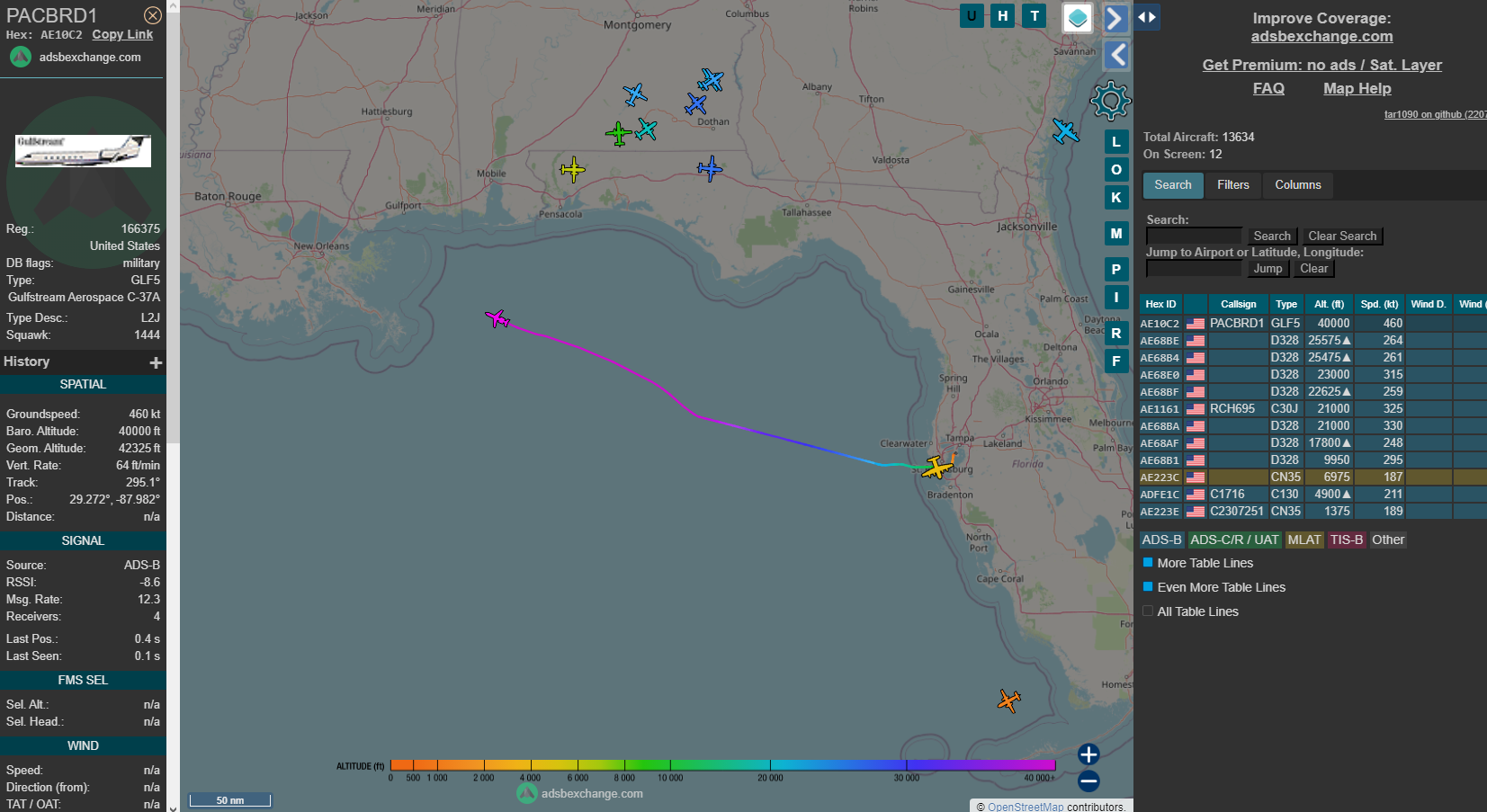Open the map layers selector icon
This screenshot has height=812, width=1487.
point(1077,17)
